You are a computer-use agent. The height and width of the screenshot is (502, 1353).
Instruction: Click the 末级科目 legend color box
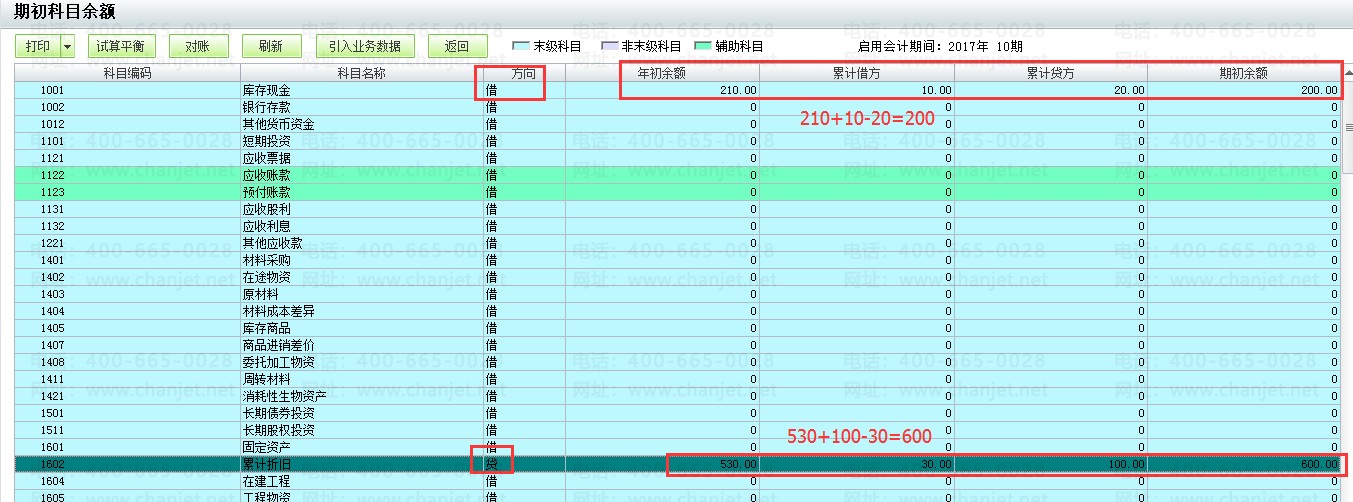520,46
